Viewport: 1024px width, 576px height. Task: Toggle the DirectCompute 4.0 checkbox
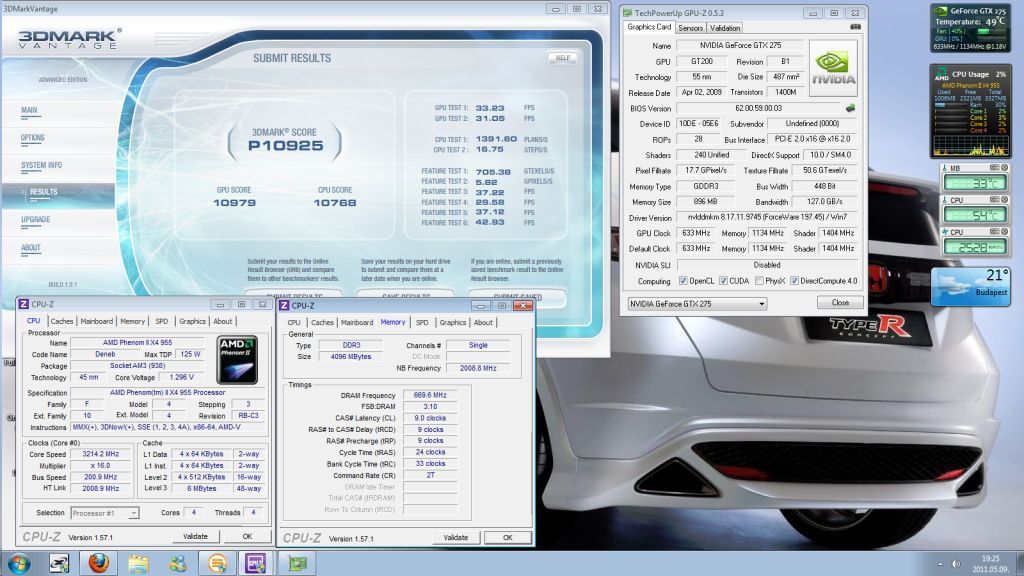[x=794, y=281]
